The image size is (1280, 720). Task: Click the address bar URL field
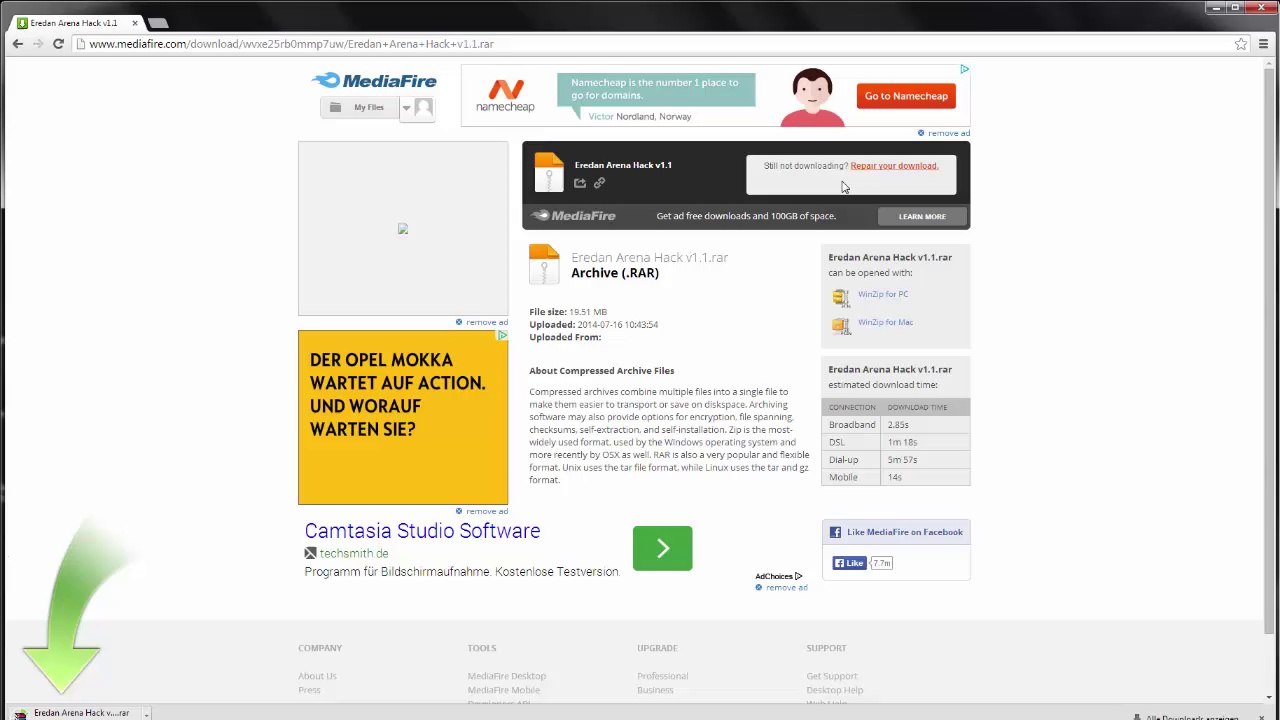(x=655, y=44)
